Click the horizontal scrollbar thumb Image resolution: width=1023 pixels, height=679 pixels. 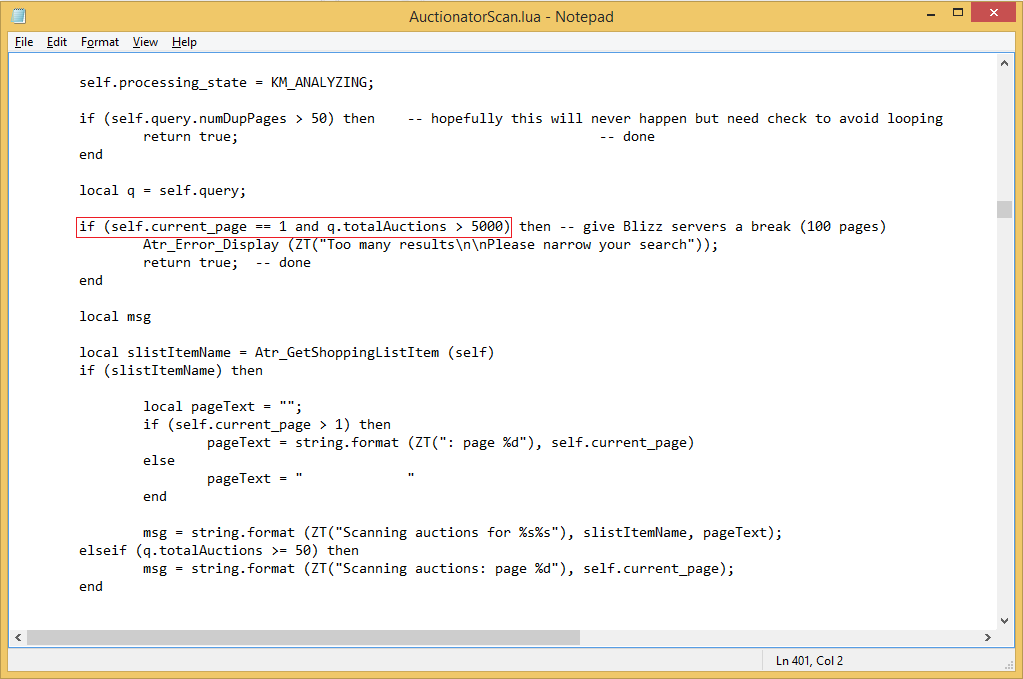[303, 637]
